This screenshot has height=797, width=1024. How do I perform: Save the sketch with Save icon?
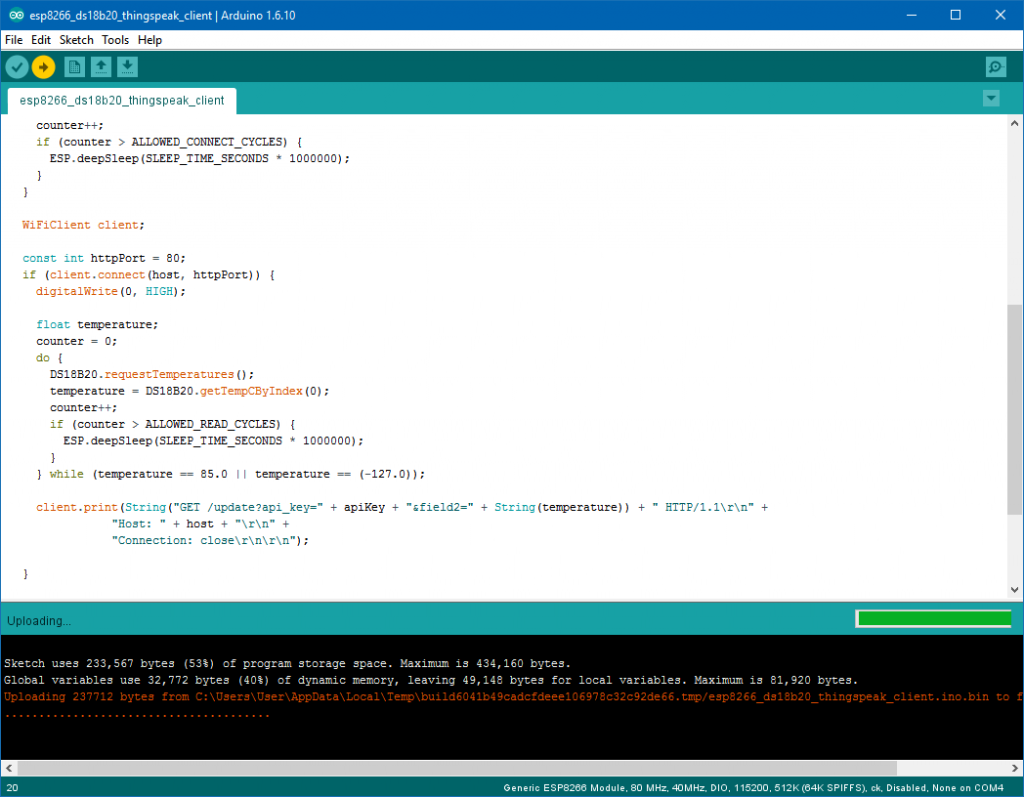click(x=127, y=67)
